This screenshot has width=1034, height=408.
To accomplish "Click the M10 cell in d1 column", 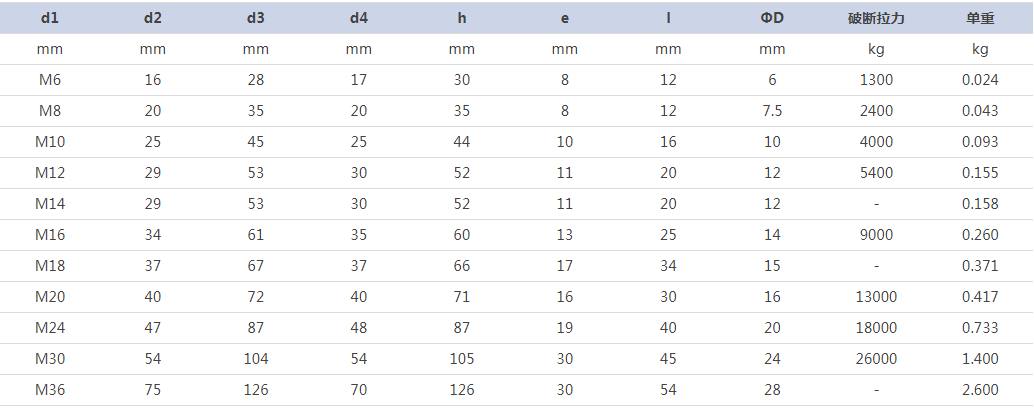I will click(x=49, y=142).
